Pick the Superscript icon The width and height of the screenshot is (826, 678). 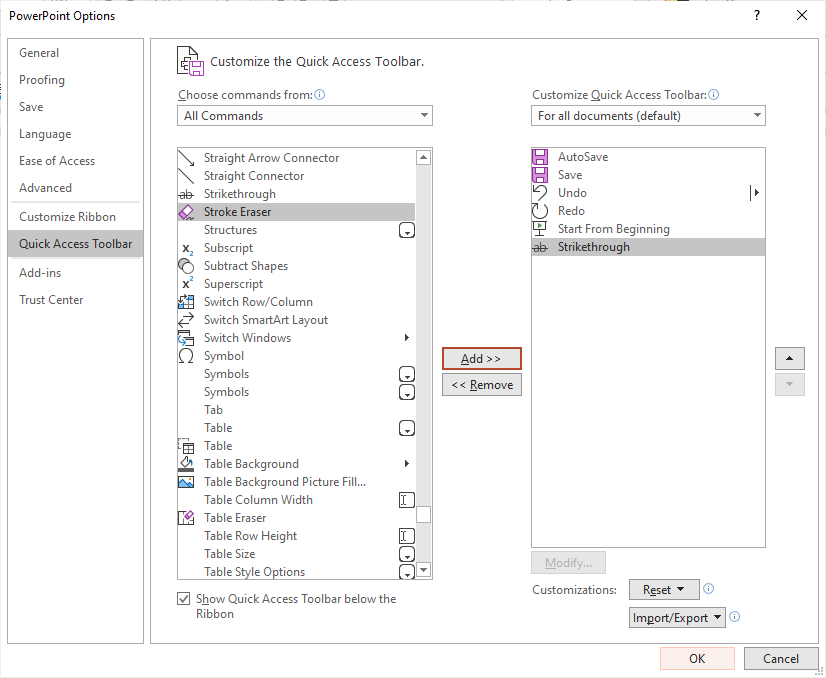(x=188, y=284)
